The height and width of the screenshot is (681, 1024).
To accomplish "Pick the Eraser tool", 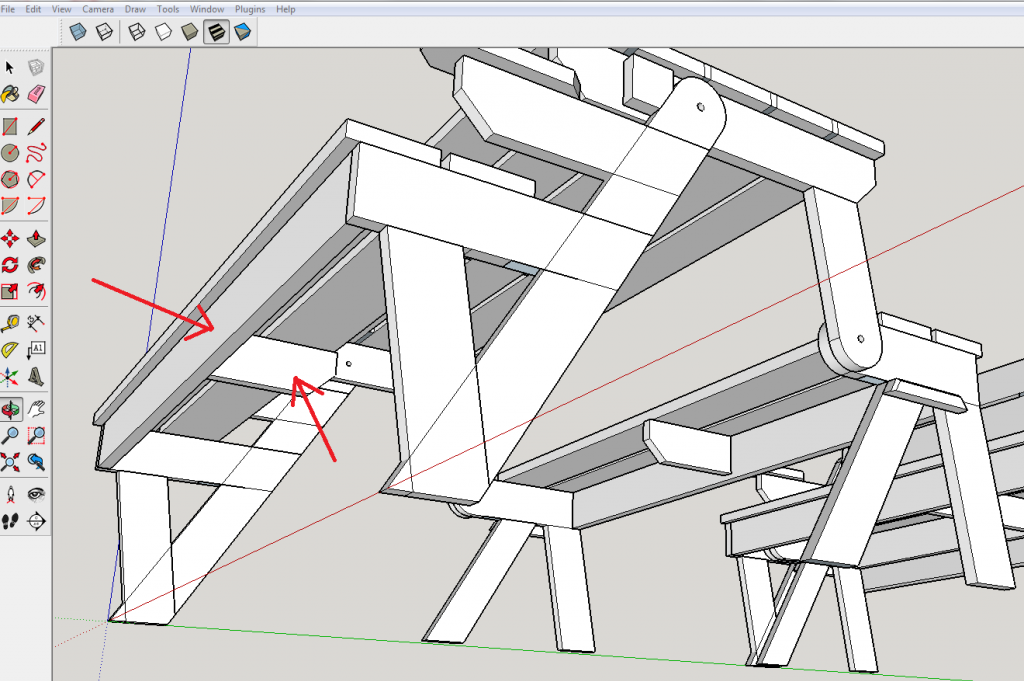I will (x=37, y=94).
